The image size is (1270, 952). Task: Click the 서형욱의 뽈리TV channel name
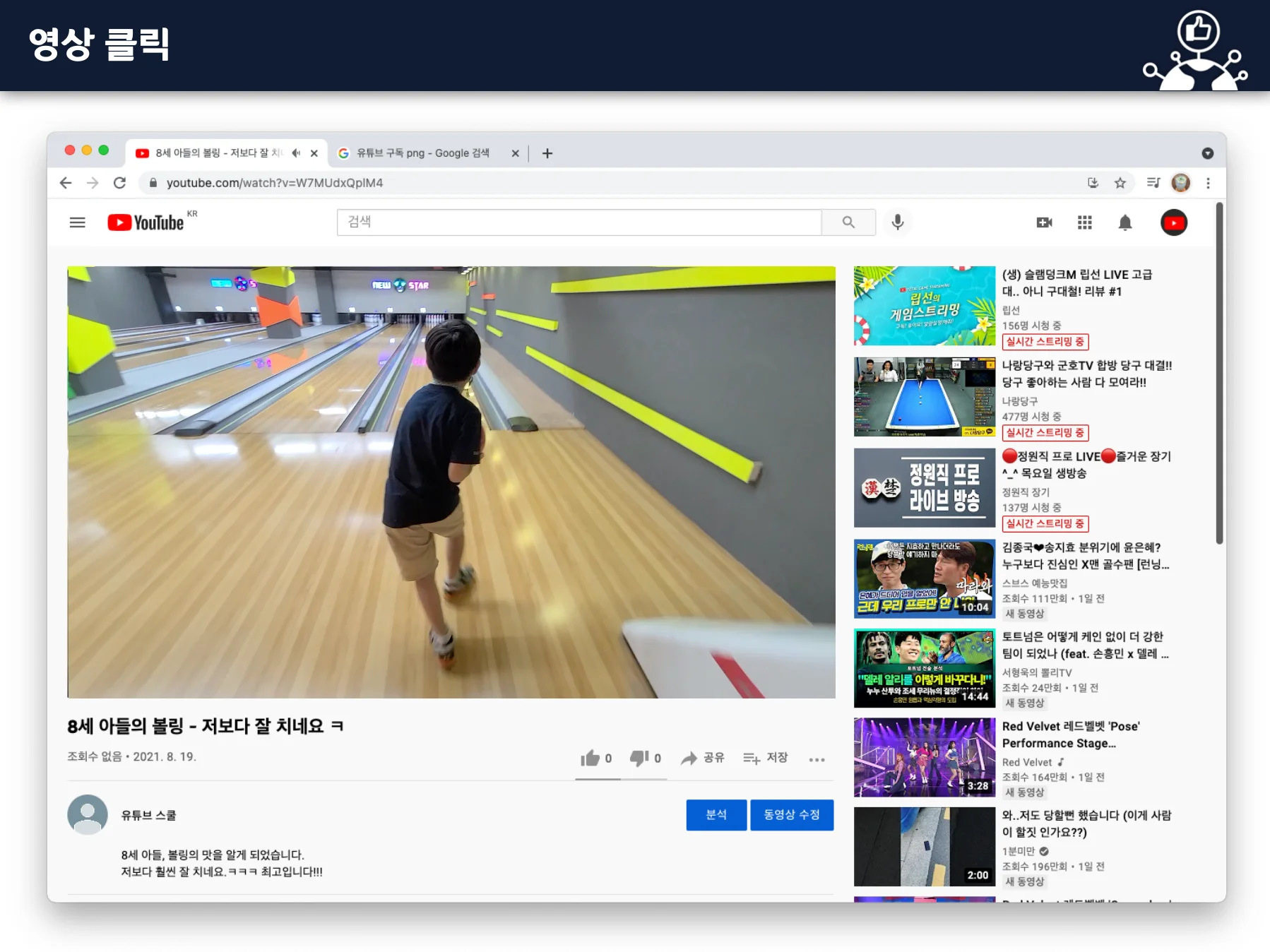pos(1037,673)
